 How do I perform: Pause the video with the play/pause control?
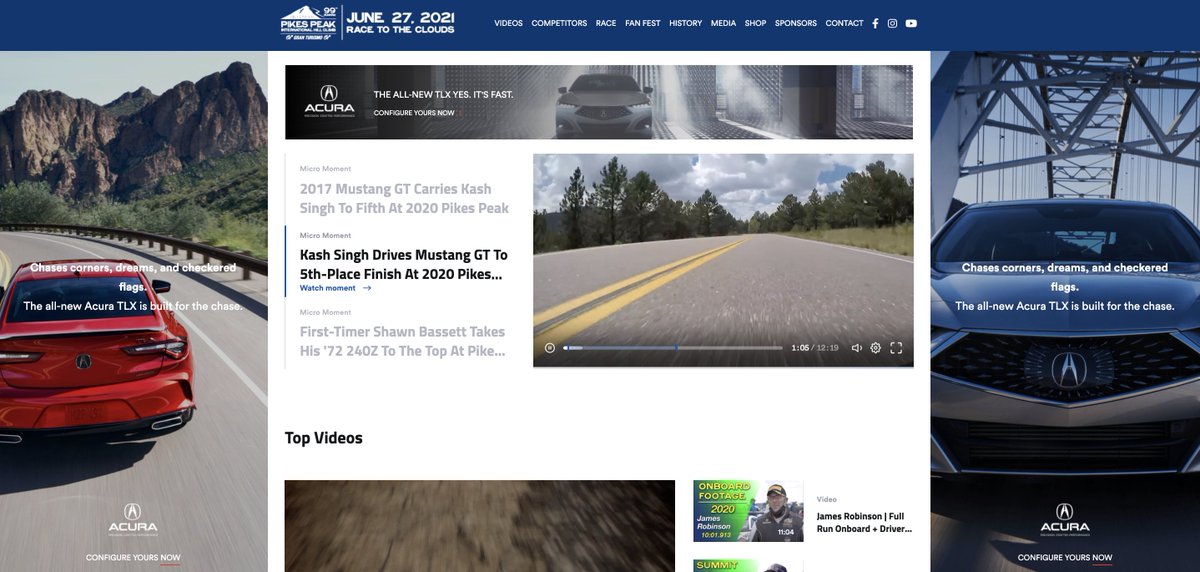550,348
